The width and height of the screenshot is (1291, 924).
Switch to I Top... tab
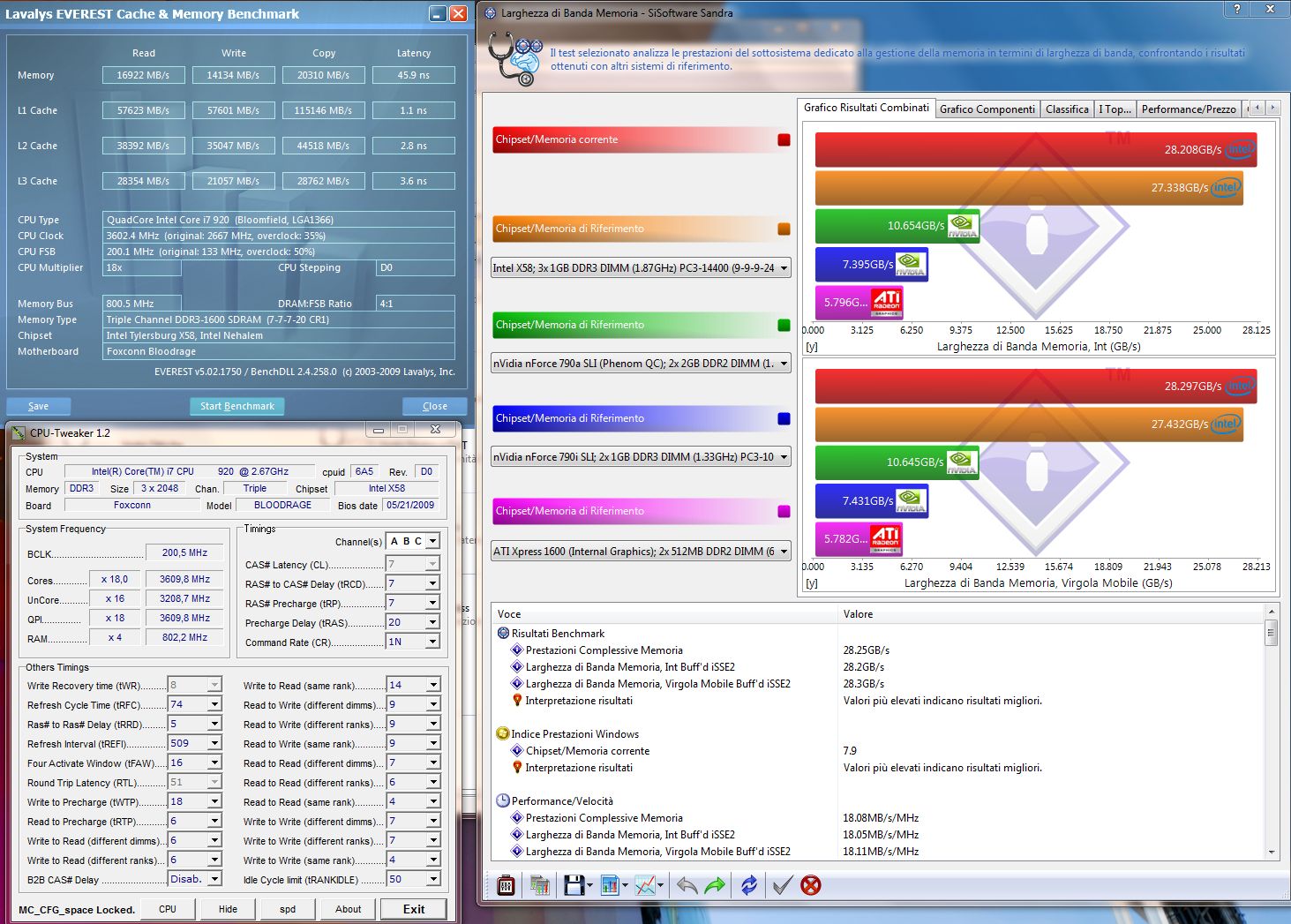point(1114,109)
